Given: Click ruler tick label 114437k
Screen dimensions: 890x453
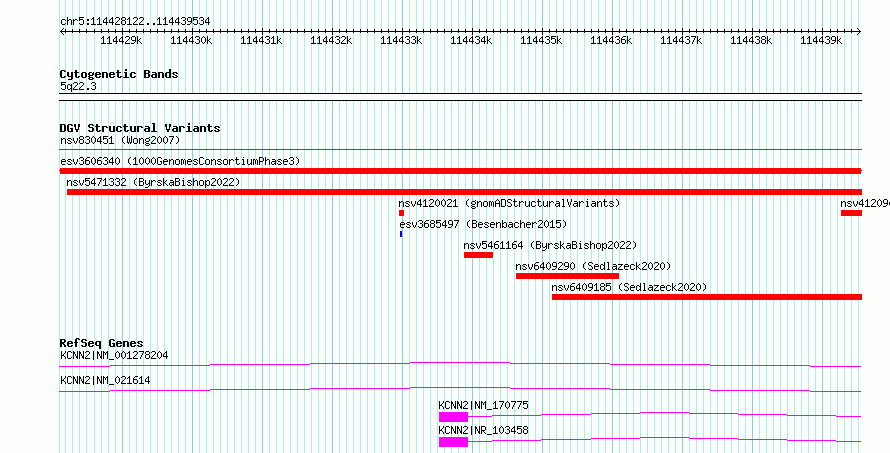Looking at the screenshot, I should point(681,40).
